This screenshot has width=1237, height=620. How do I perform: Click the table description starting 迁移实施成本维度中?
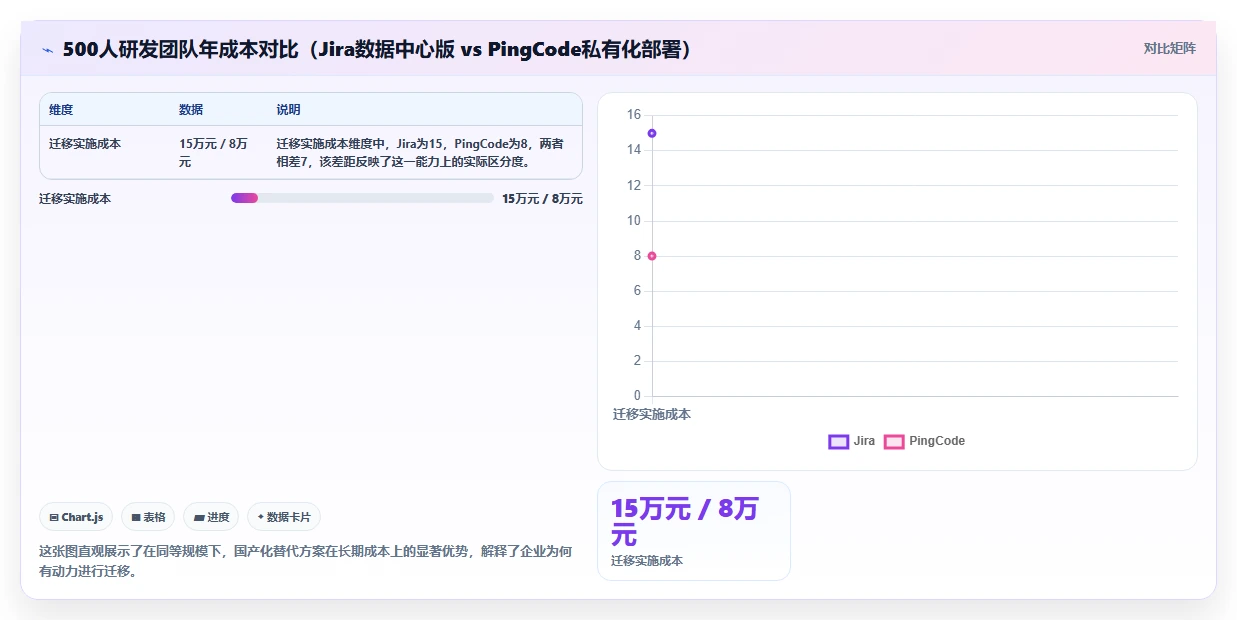420,152
